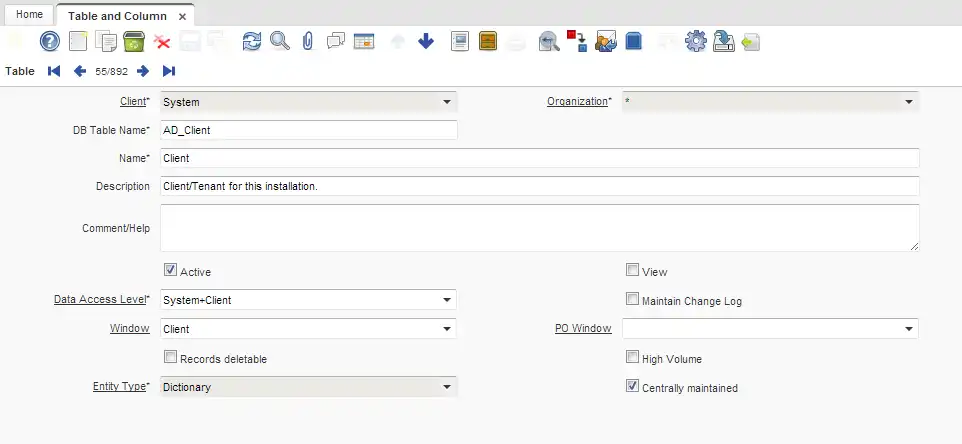962x444 pixels.
Task: Enable the Maintain Change Log checkbox
Action: [x=632, y=299]
